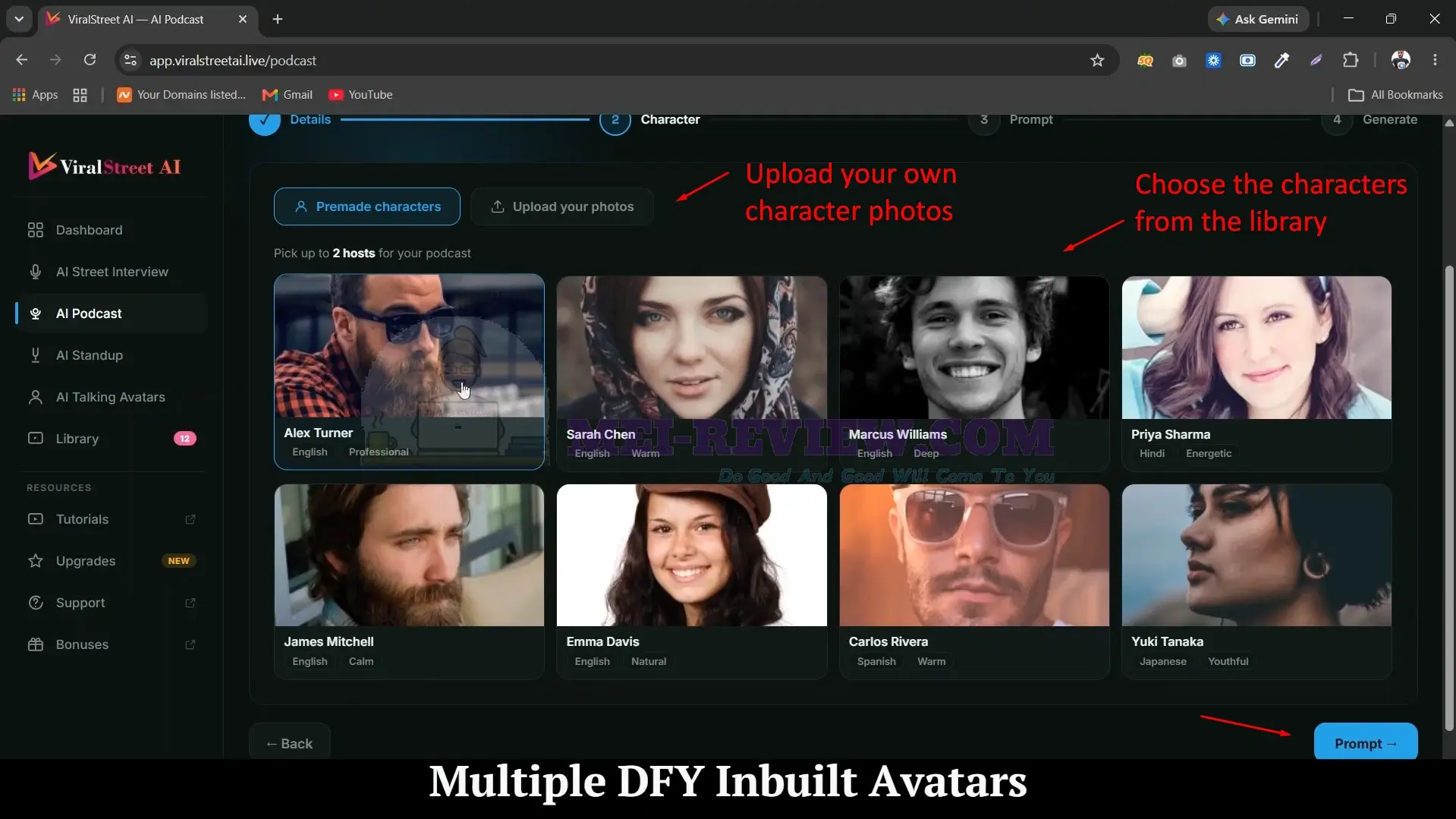Open the Library section
Screen dimensions: 1456x819
[111, 439]
